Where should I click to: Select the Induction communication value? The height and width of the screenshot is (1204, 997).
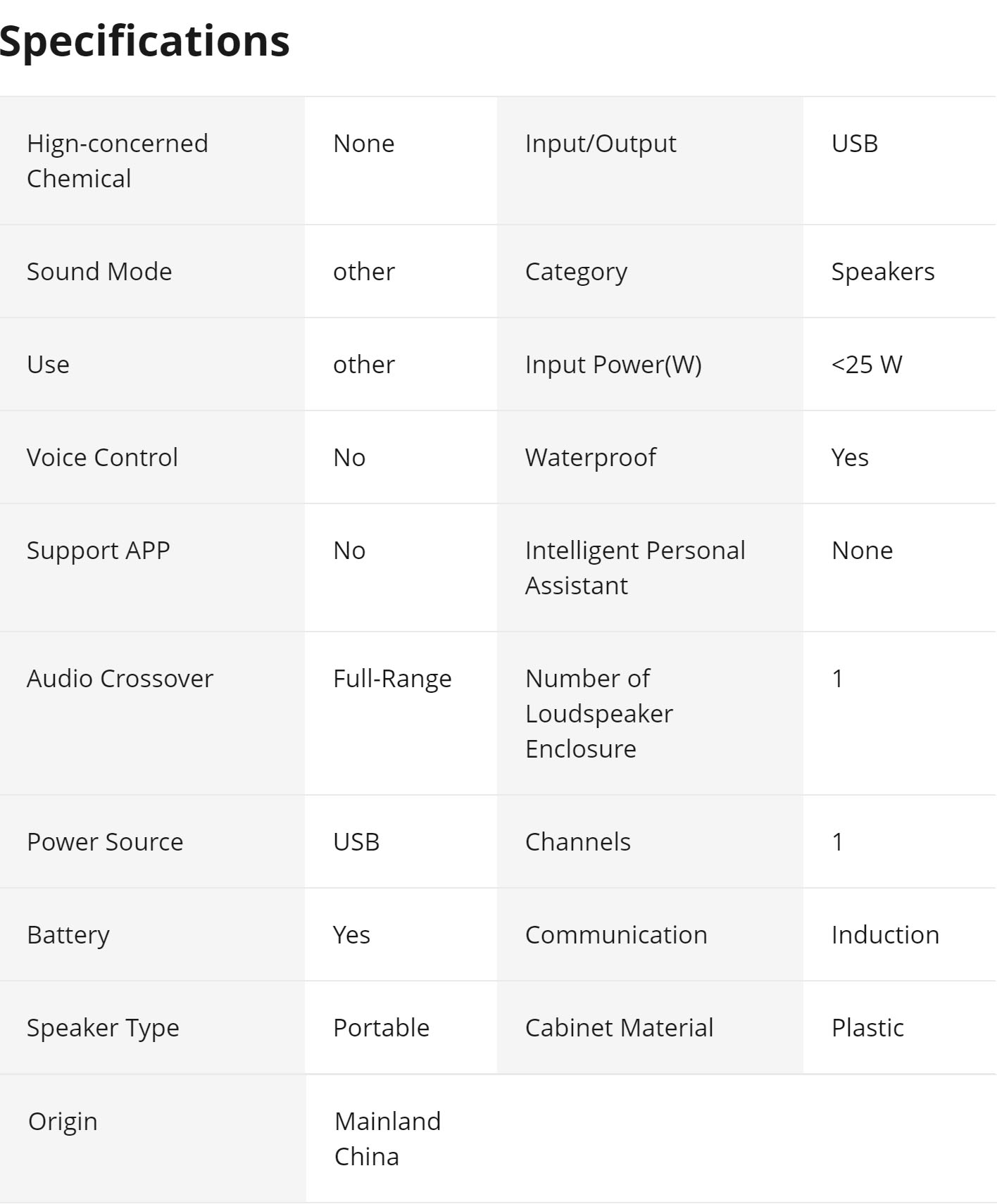click(x=885, y=935)
